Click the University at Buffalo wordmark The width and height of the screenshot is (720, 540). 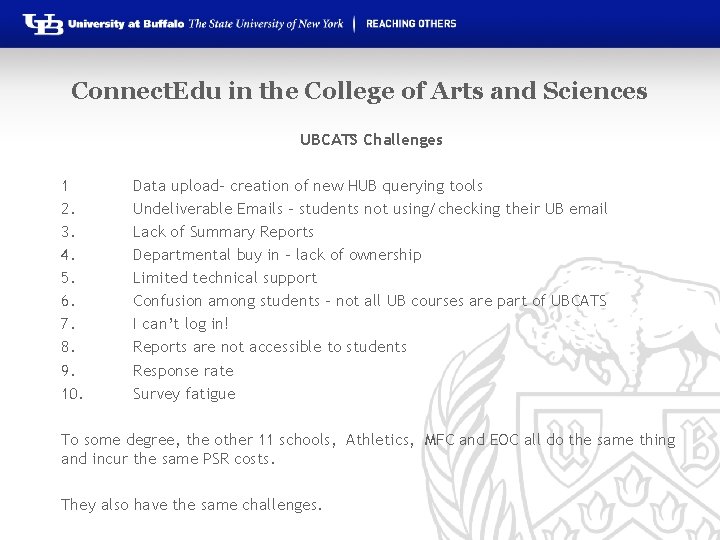125,24
